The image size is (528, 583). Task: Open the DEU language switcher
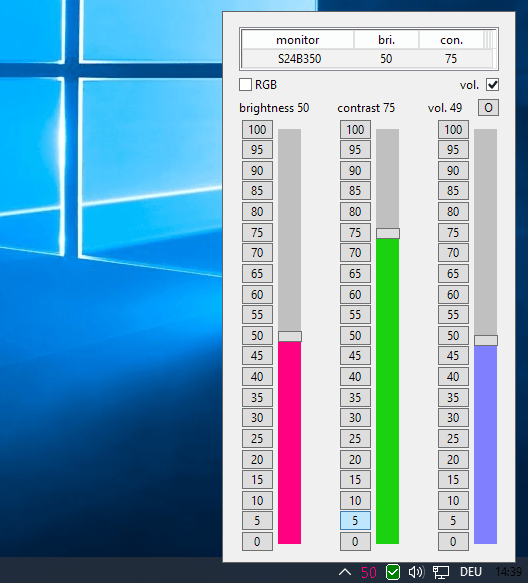[x=471, y=572]
